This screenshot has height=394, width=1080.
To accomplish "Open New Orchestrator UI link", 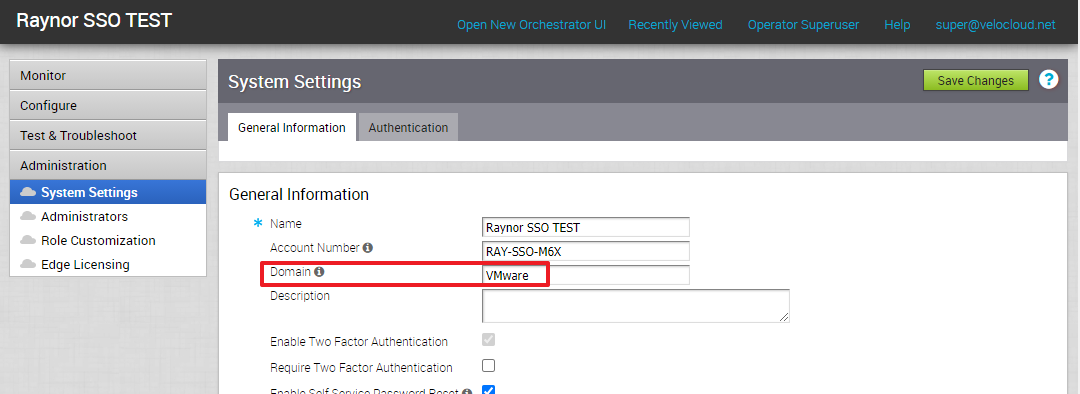I will 532,25.
